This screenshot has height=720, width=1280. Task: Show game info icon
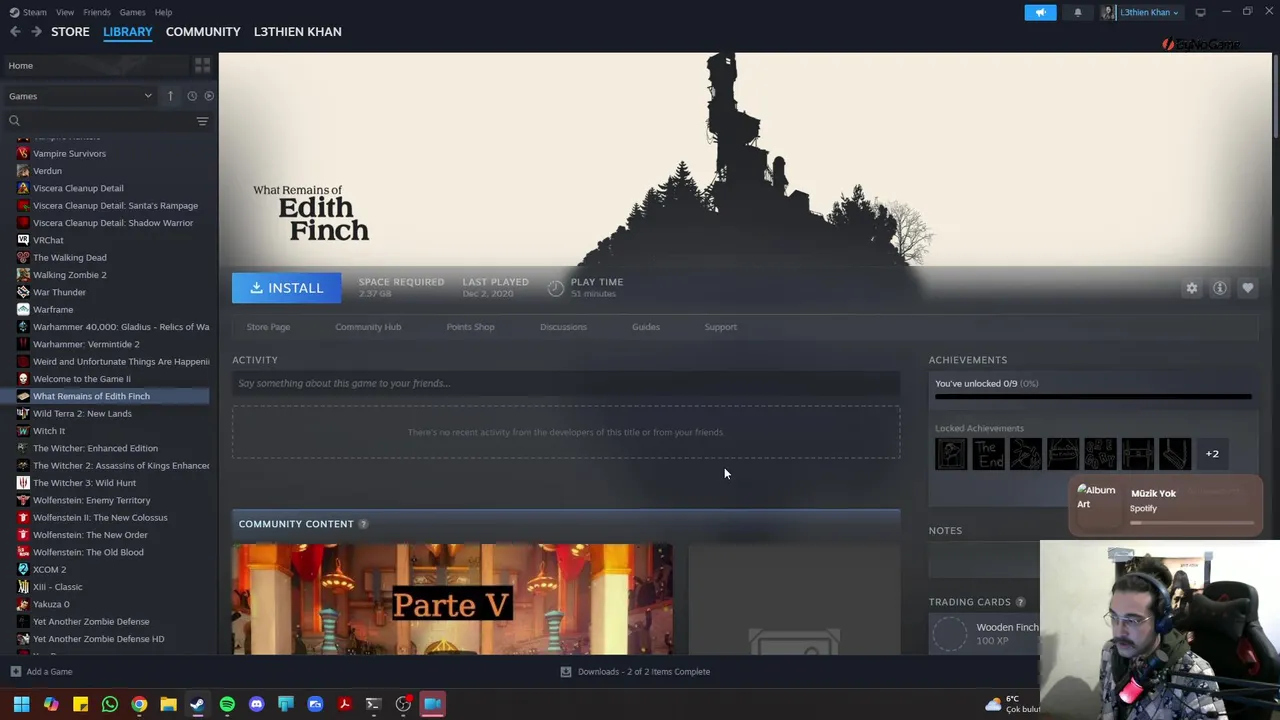(1220, 288)
